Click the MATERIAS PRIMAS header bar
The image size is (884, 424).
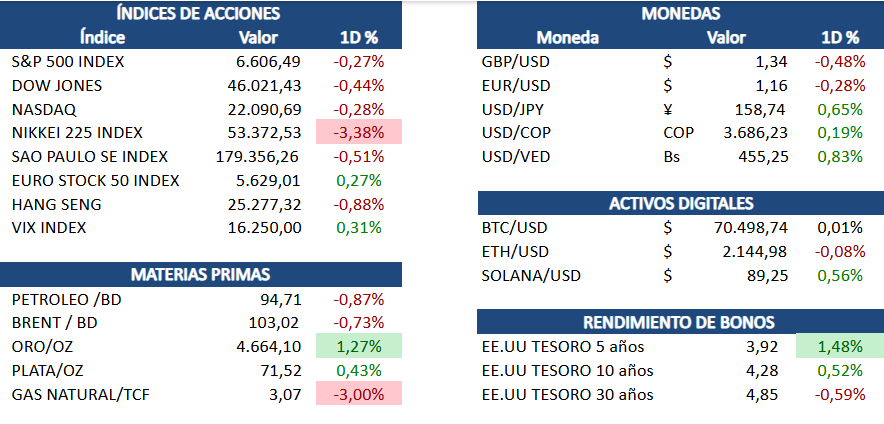[198, 274]
